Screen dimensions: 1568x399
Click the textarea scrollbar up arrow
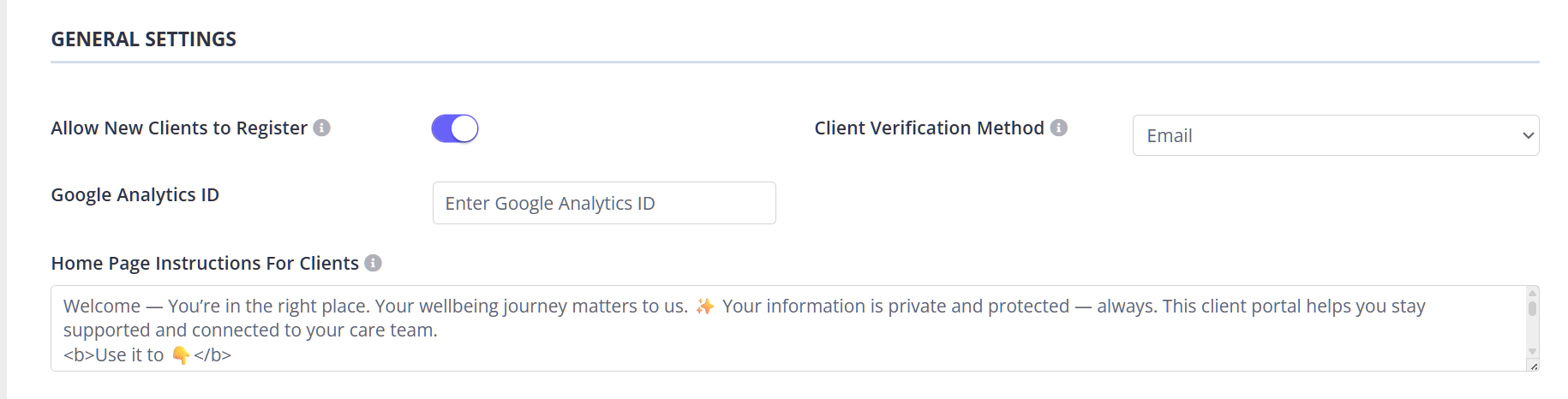click(1533, 294)
